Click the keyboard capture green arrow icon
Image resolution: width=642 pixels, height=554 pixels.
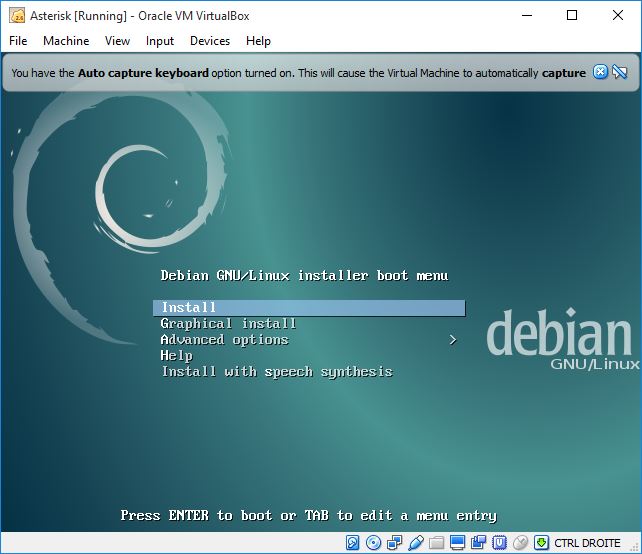point(541,543)
